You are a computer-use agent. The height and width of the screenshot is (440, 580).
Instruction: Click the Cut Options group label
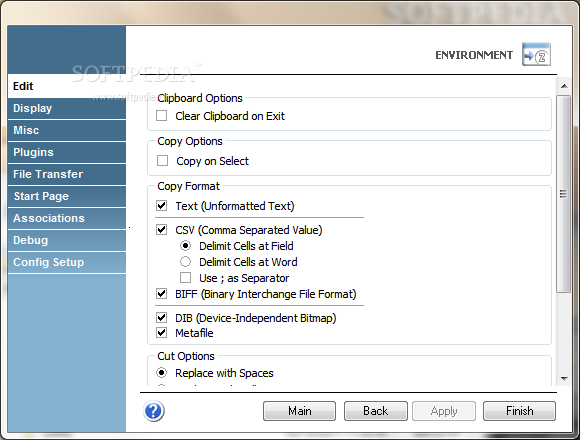coord(186,356)
